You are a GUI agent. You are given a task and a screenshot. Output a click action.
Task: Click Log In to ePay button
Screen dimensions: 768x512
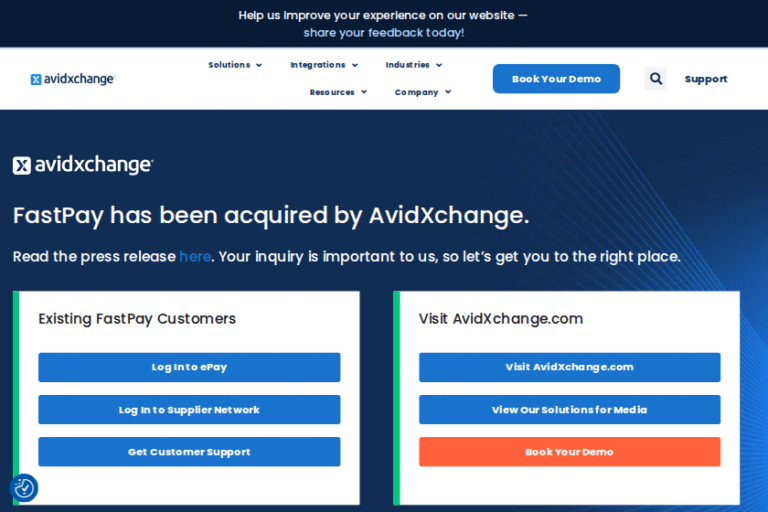click(189, 367)
